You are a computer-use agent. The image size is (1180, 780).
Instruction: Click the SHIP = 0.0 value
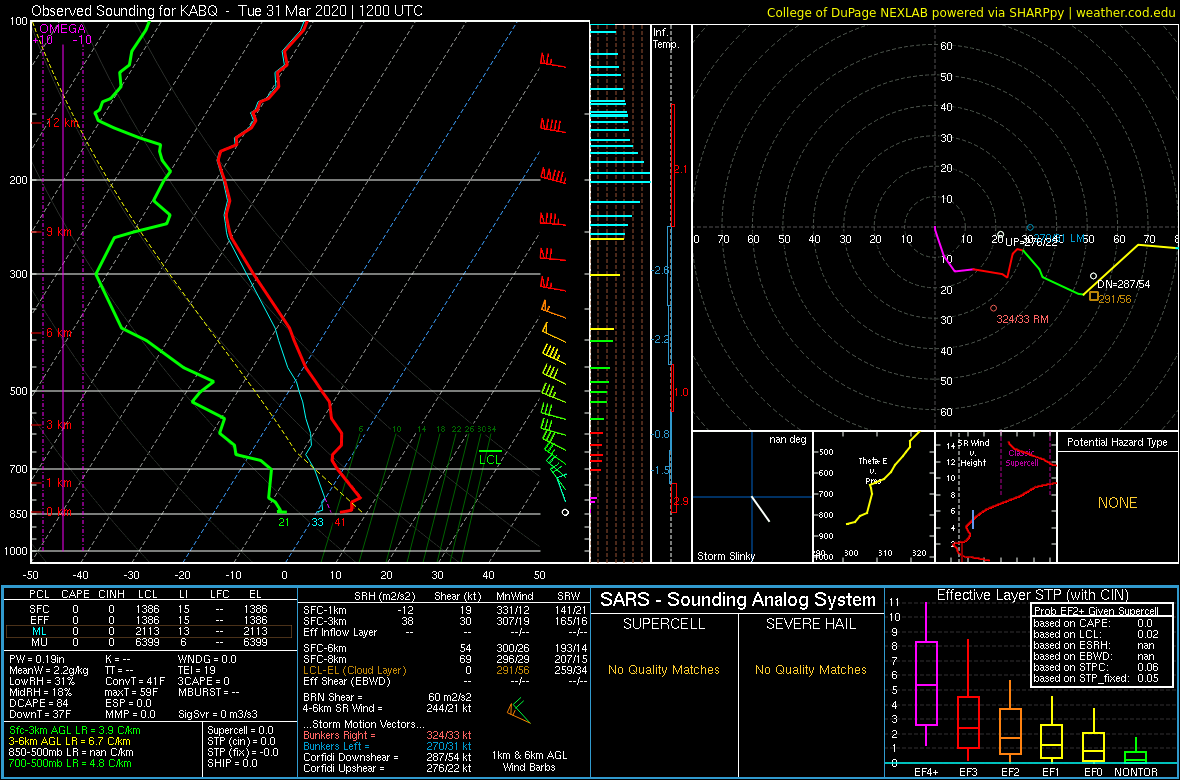(x=232, y=763)
